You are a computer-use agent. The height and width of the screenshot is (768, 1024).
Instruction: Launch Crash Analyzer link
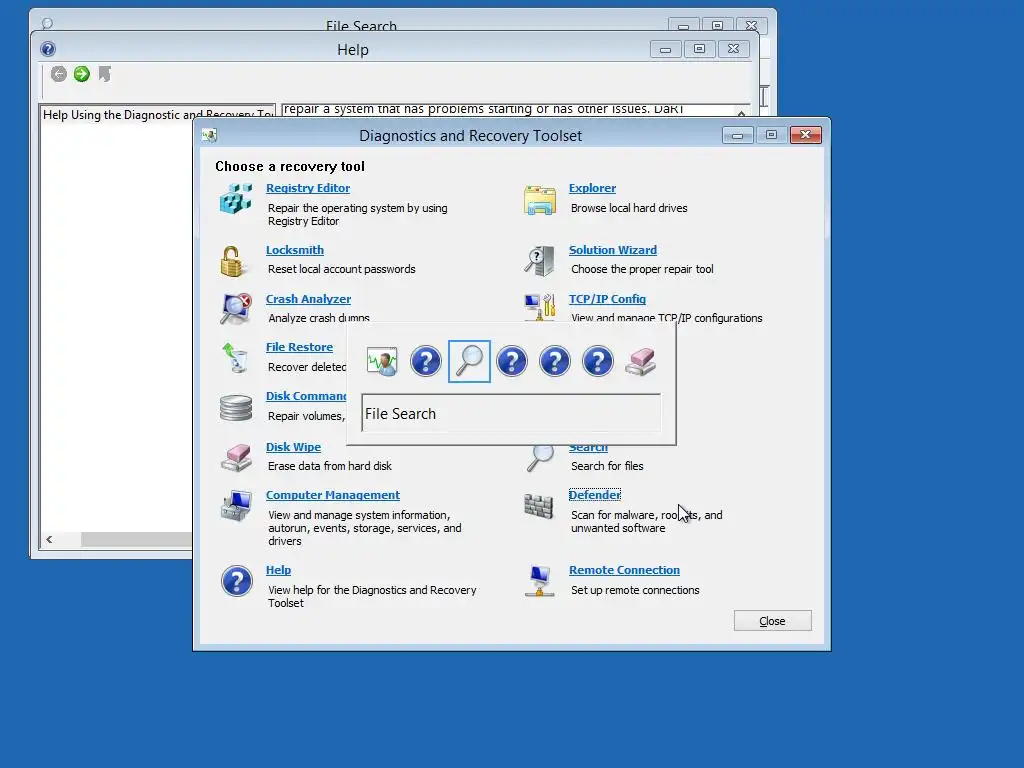tap(308, 299)
